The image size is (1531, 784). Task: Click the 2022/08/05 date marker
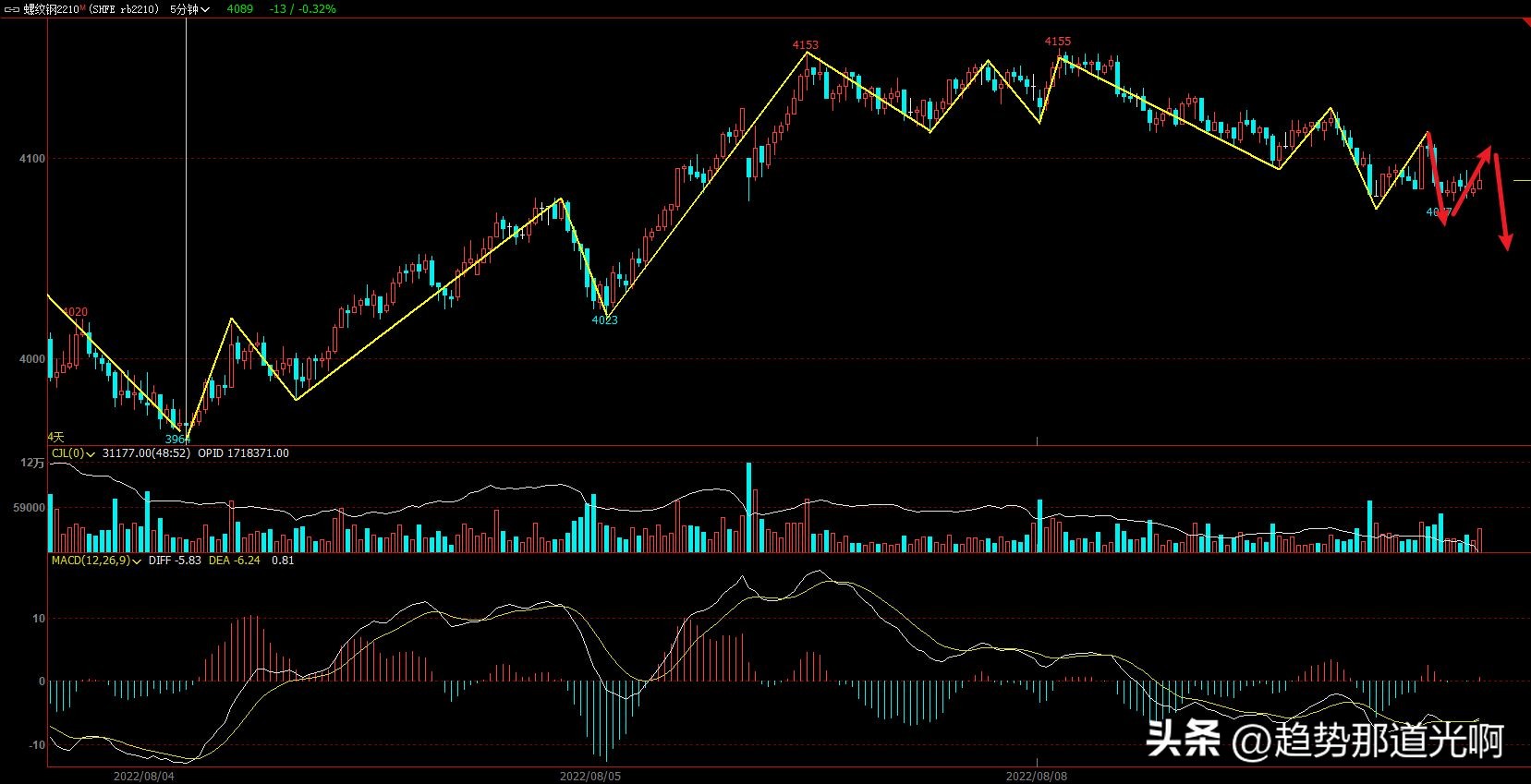(590, 776)
